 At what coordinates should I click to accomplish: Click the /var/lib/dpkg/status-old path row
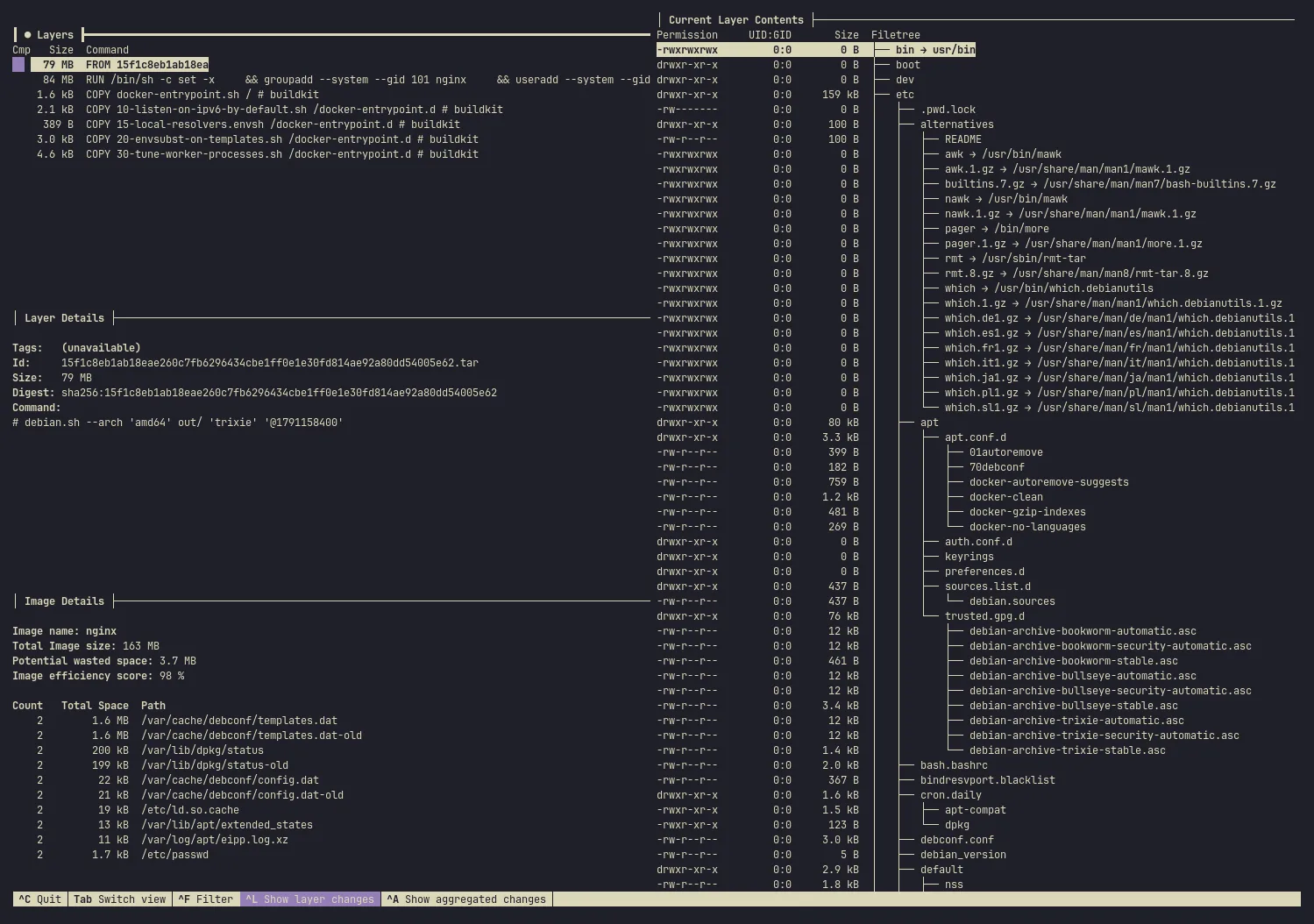(x=215, y=765)
